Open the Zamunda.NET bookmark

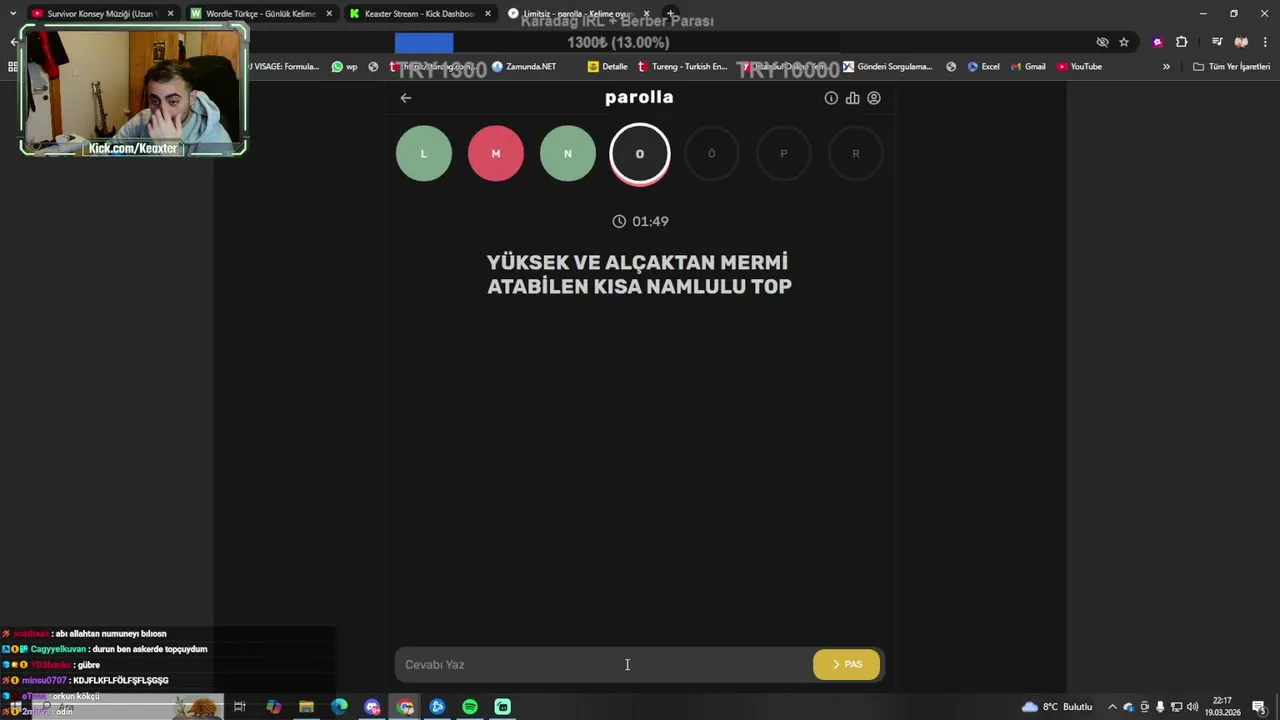pyautogui.click(x=524, y=67)
